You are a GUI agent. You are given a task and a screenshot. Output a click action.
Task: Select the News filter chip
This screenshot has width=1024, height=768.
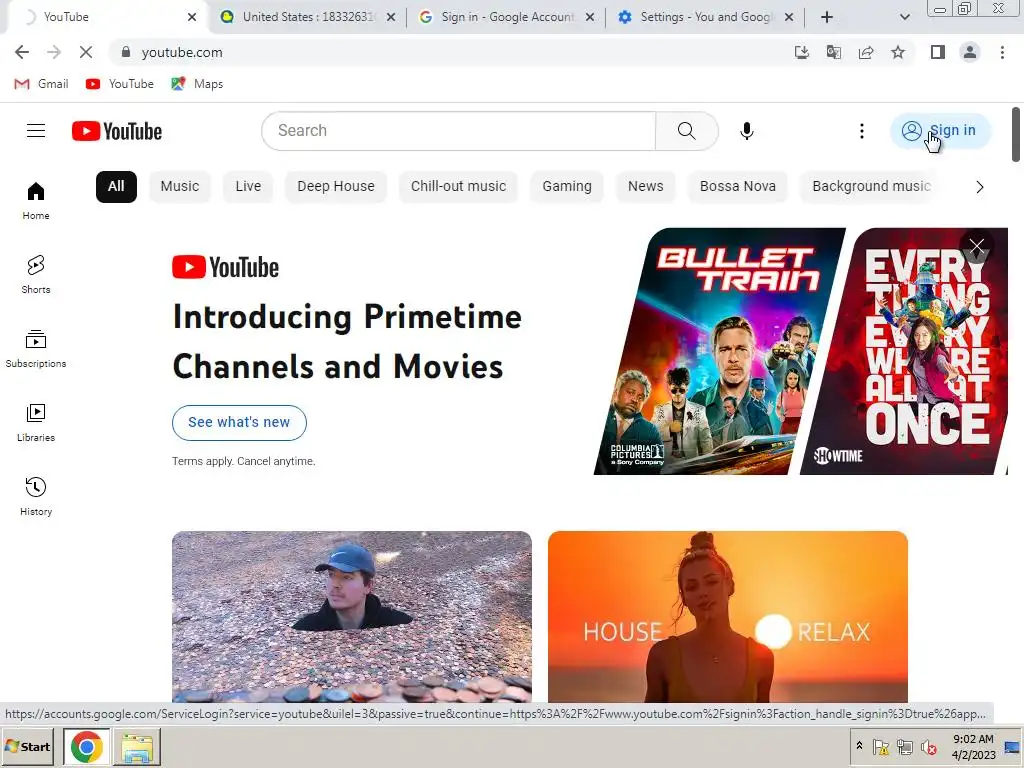(x=645, y=187)
